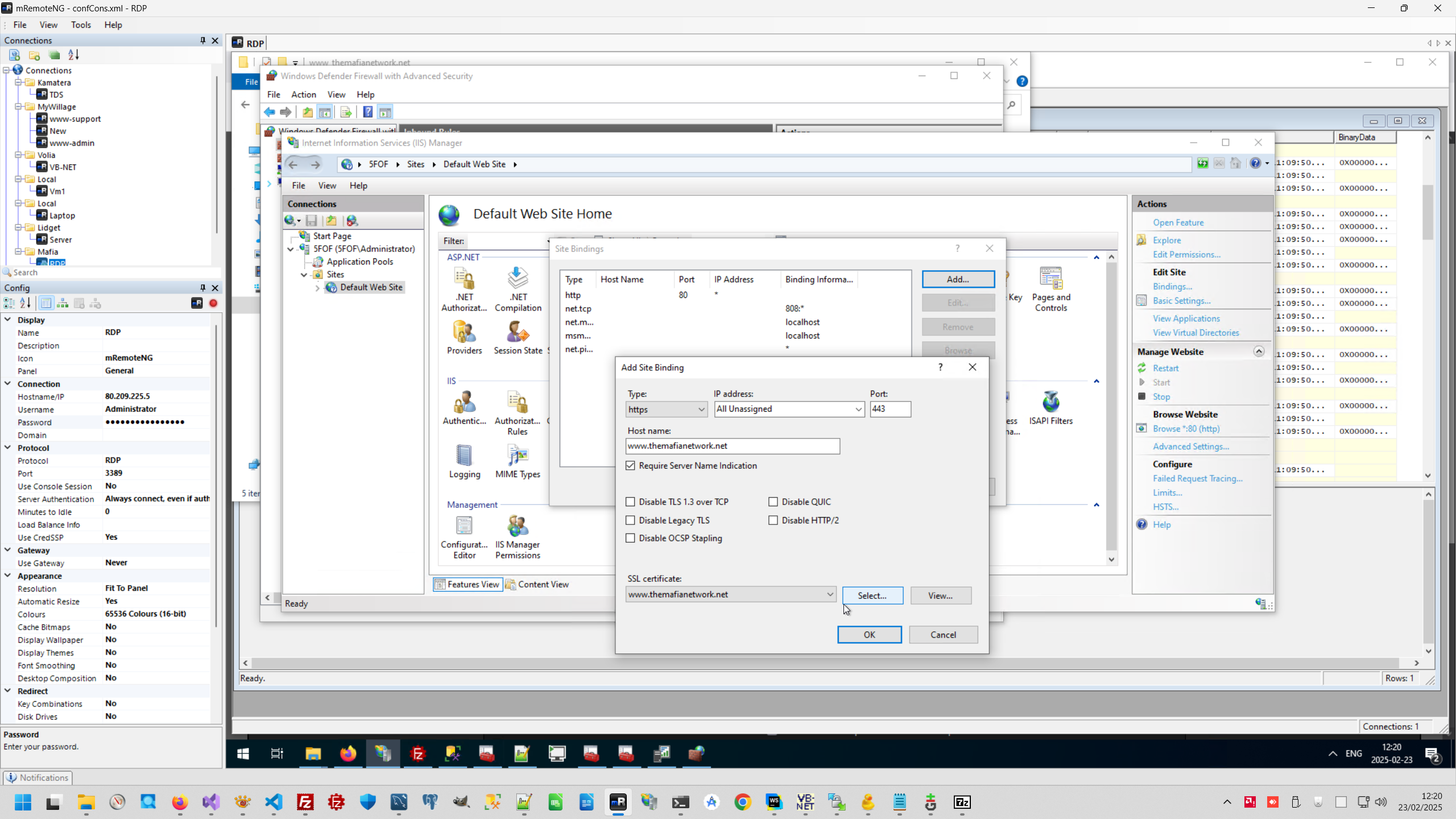This screenshot has height=819, width=1456.
Task: Open IIS Manager Permissions icon
Action: [x=518, y=527]
